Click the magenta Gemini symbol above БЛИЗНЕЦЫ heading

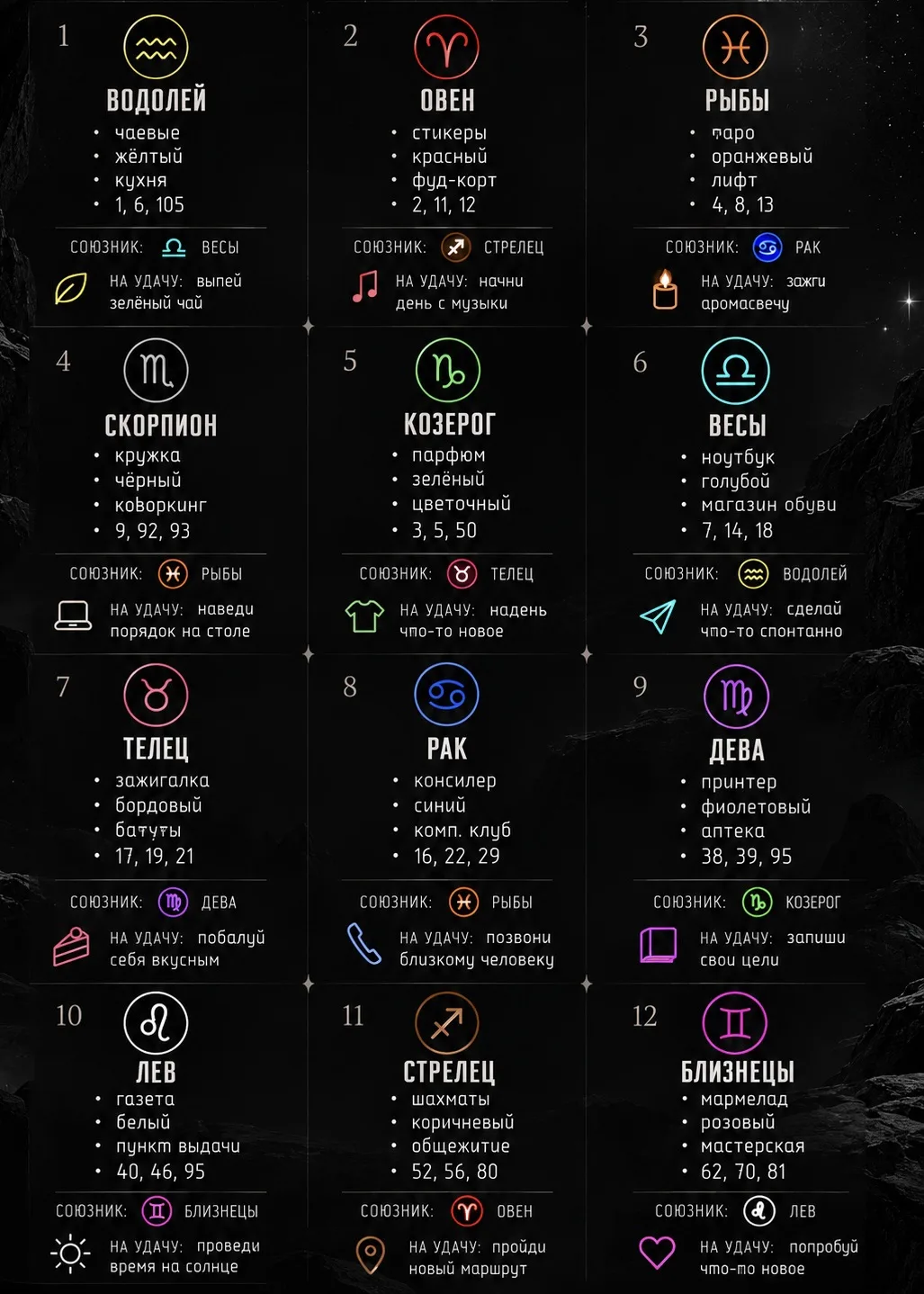point(735,1022)
